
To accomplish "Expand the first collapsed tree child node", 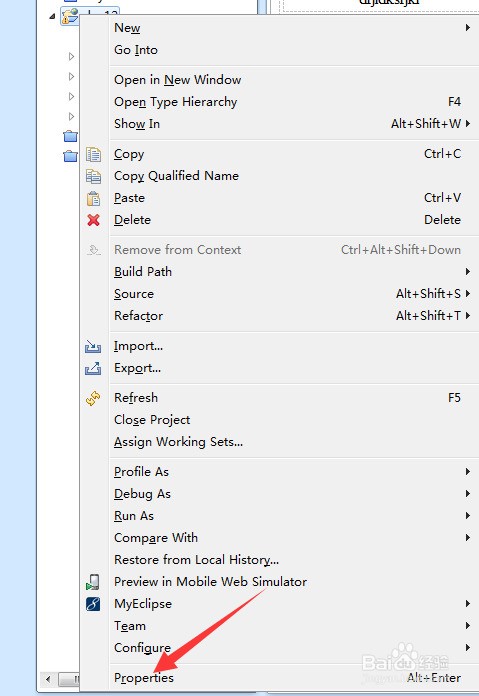I will pyautogui.click(x=71, y=56).
